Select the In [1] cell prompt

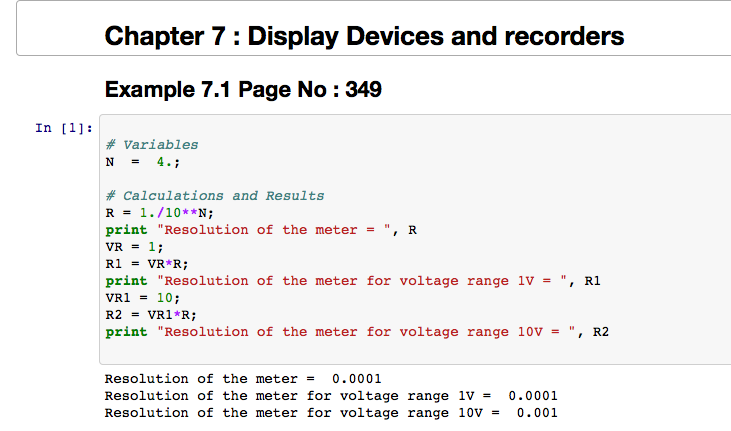click(64, 128)
